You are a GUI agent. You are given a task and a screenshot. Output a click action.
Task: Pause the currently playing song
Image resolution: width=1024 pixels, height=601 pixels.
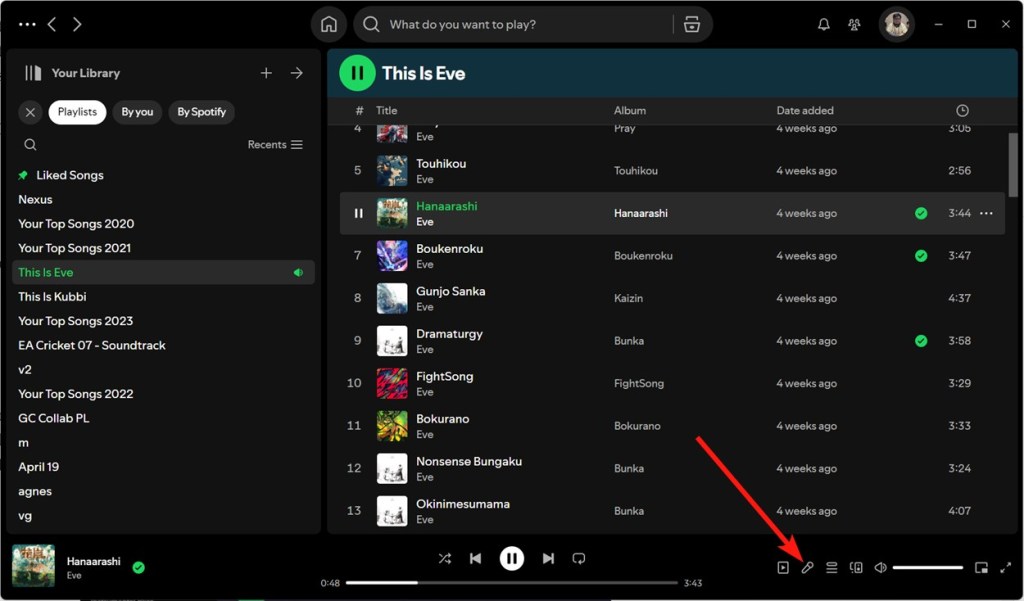click(512, 558)
